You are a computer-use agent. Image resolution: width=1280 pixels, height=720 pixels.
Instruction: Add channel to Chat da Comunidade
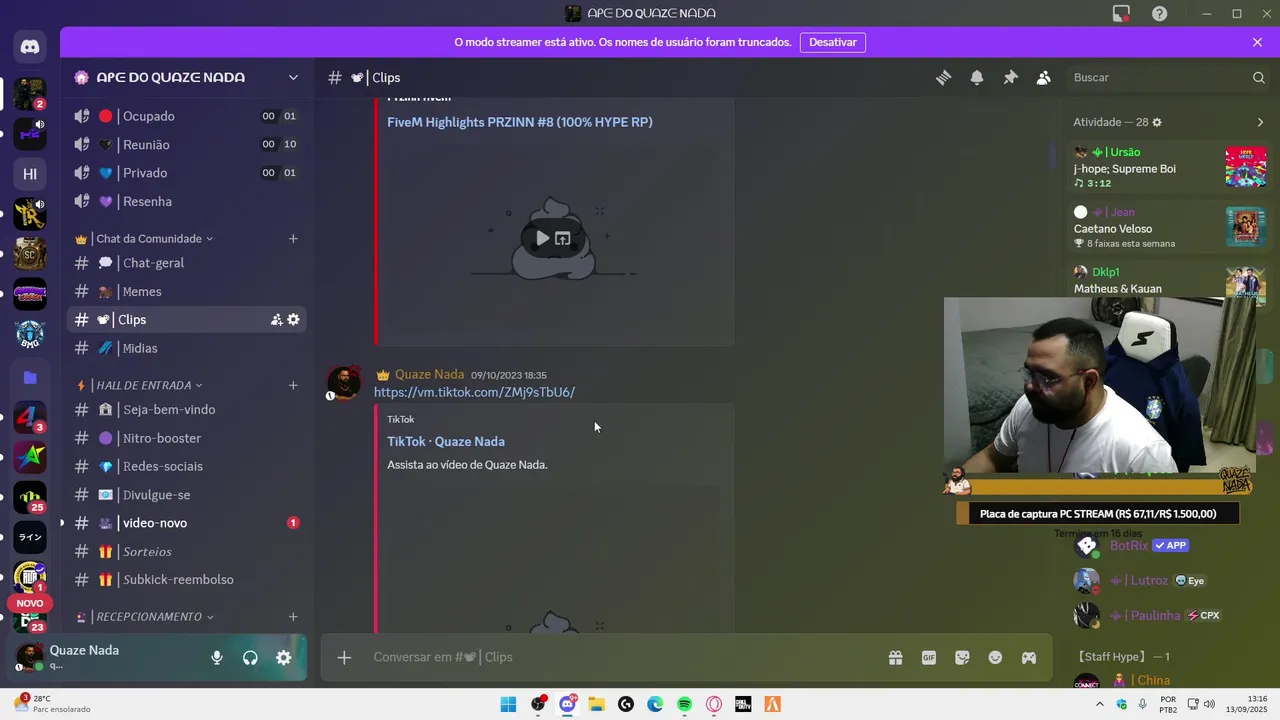293,239
